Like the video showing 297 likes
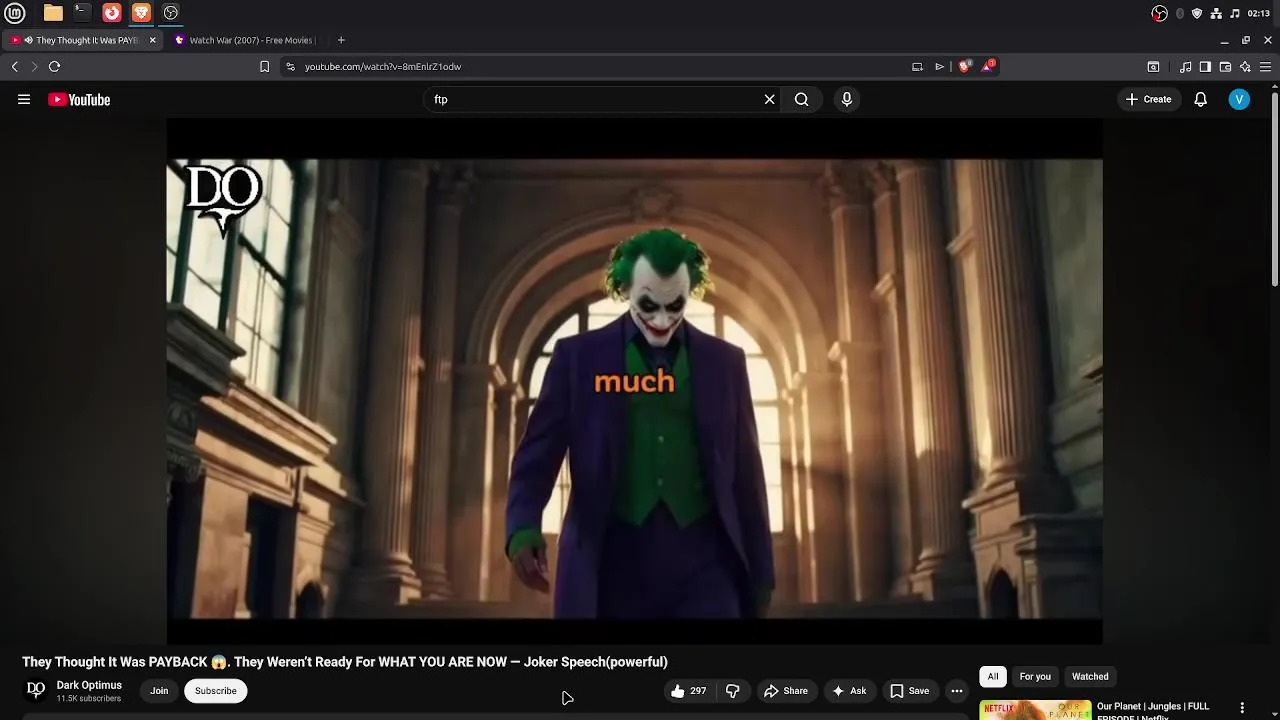Screen dimensions: 1280x720 (x=688, y=691)
